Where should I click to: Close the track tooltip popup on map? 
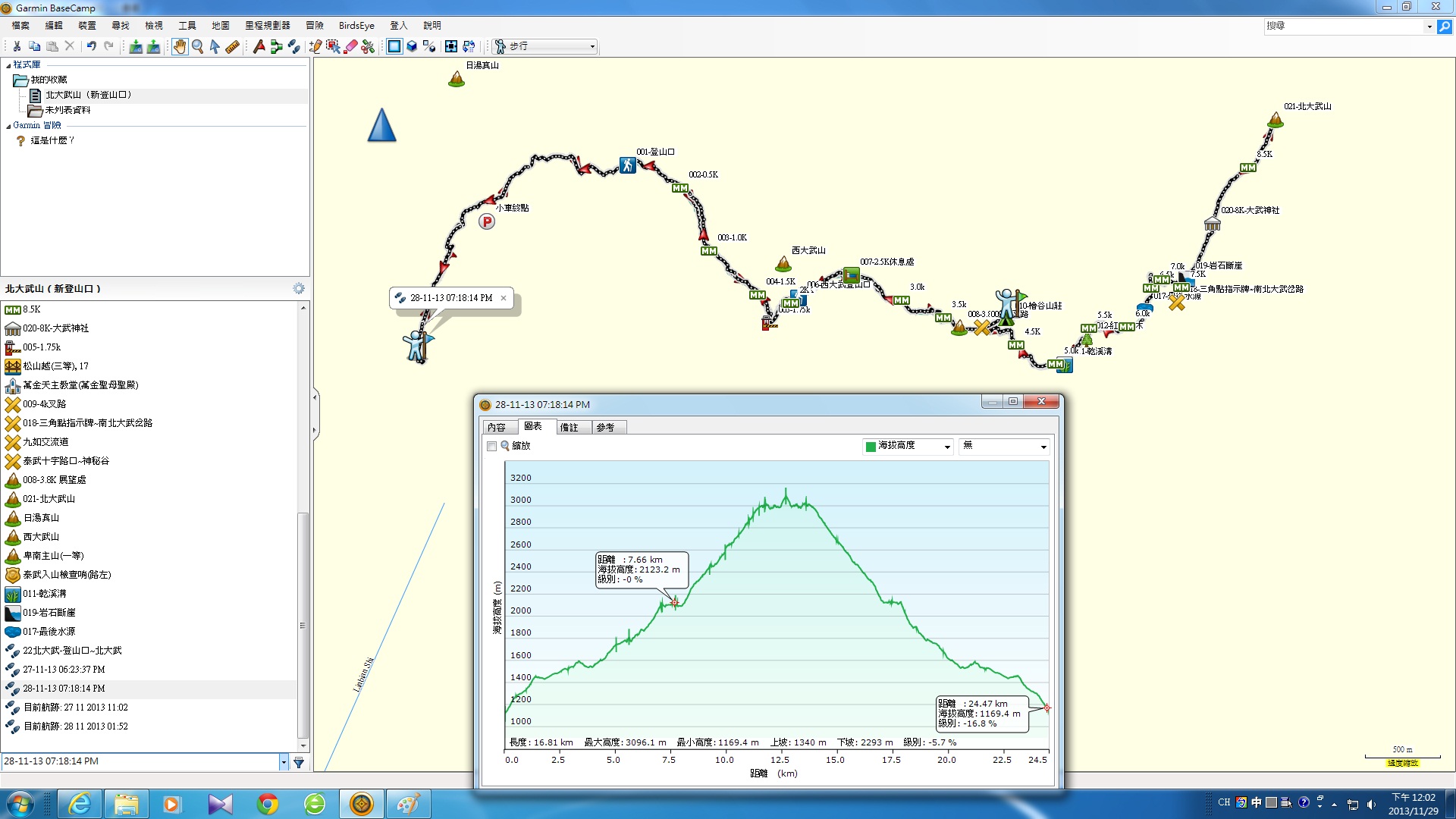[504, 298]
